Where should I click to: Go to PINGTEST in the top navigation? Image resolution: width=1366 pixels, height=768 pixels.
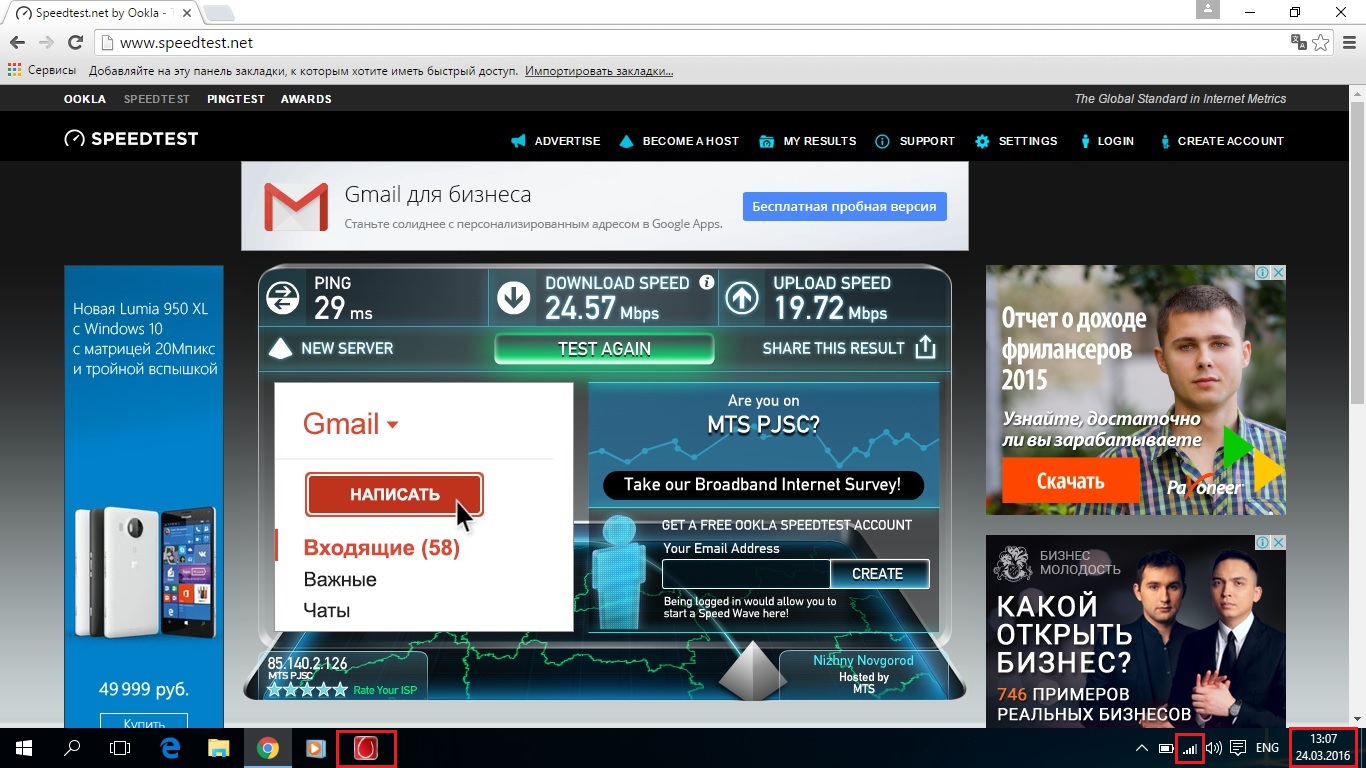click(x=236, y=99)
